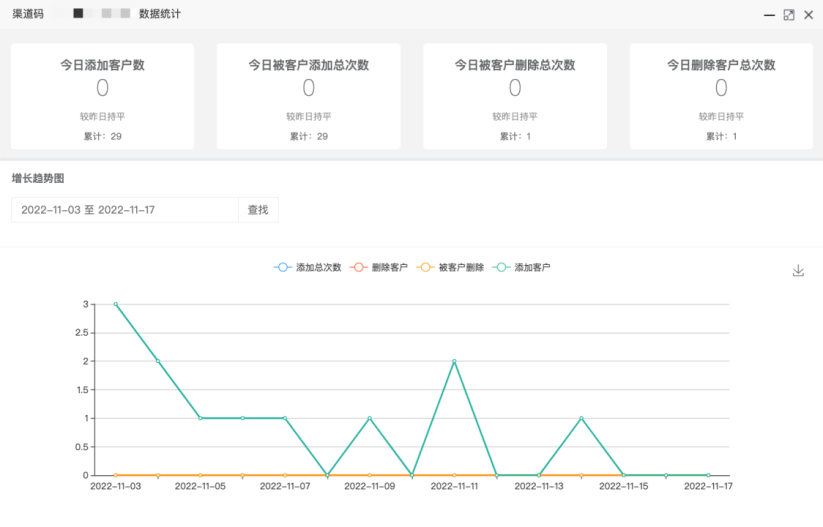Image resolution: width=823 pixels, height=527 pixels.
Task: Click the 渠道码 title text
Action: [28, 15]
